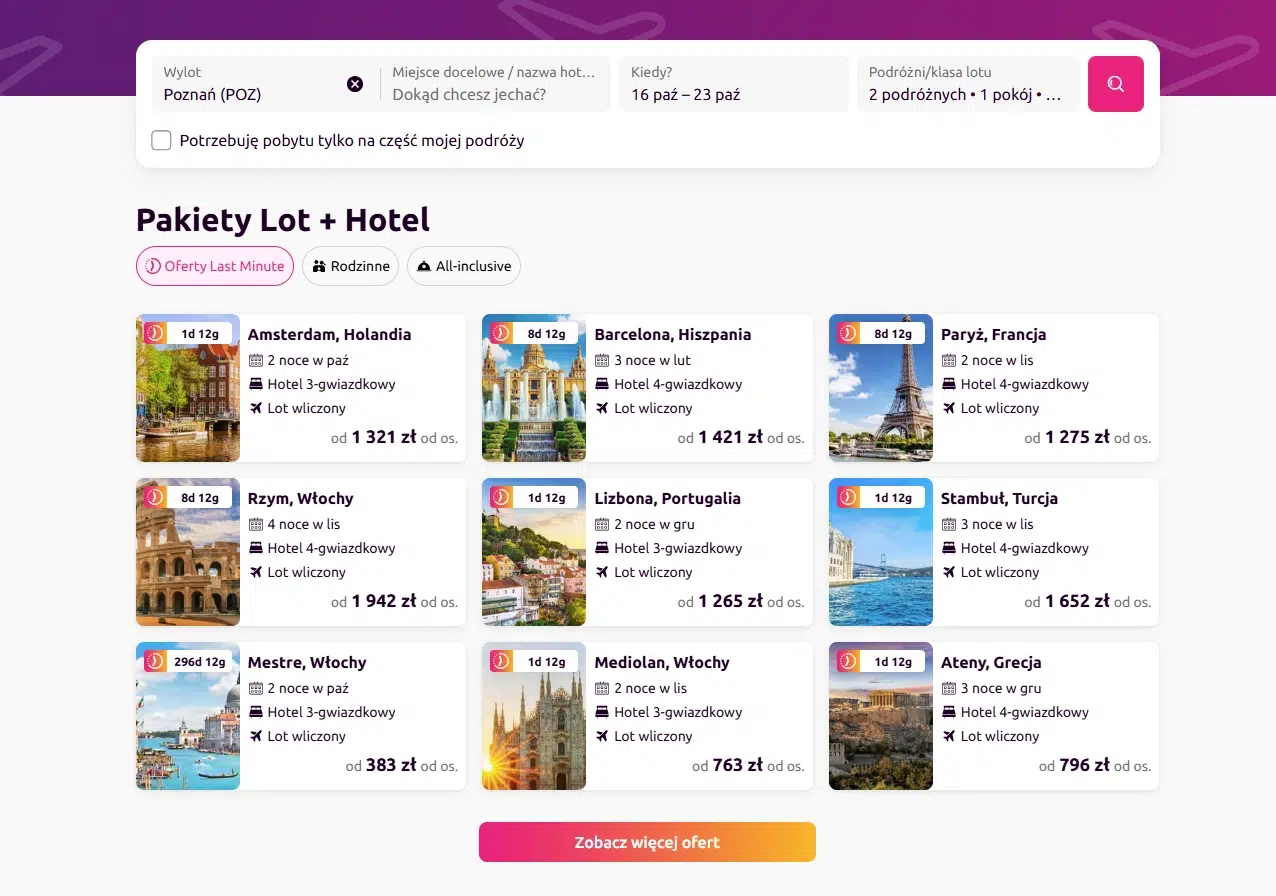Click the Paryż, Francja title
This screenshot has height=896, width=1276.
point(994,334)
